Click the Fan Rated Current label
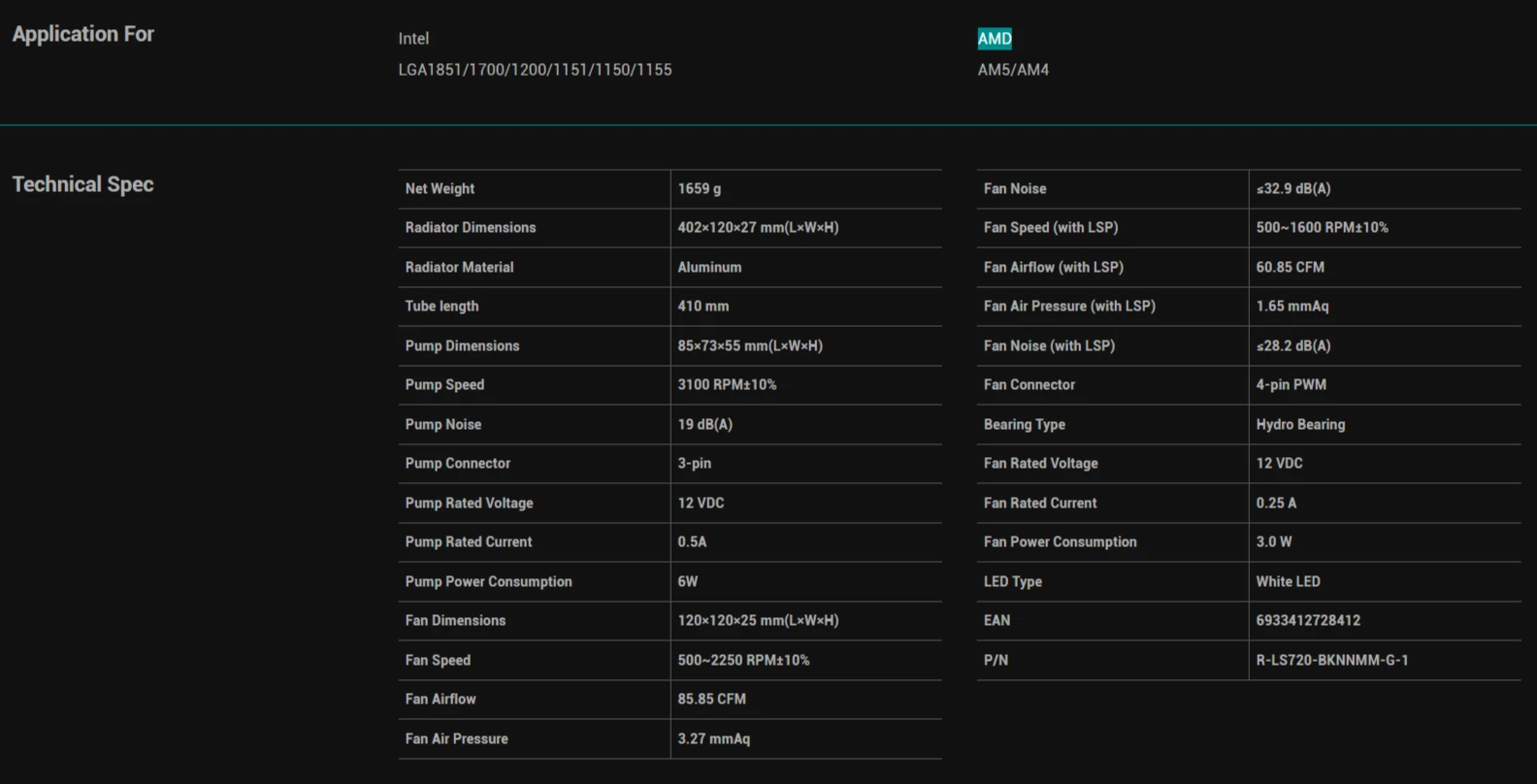 pos(1040,504)
